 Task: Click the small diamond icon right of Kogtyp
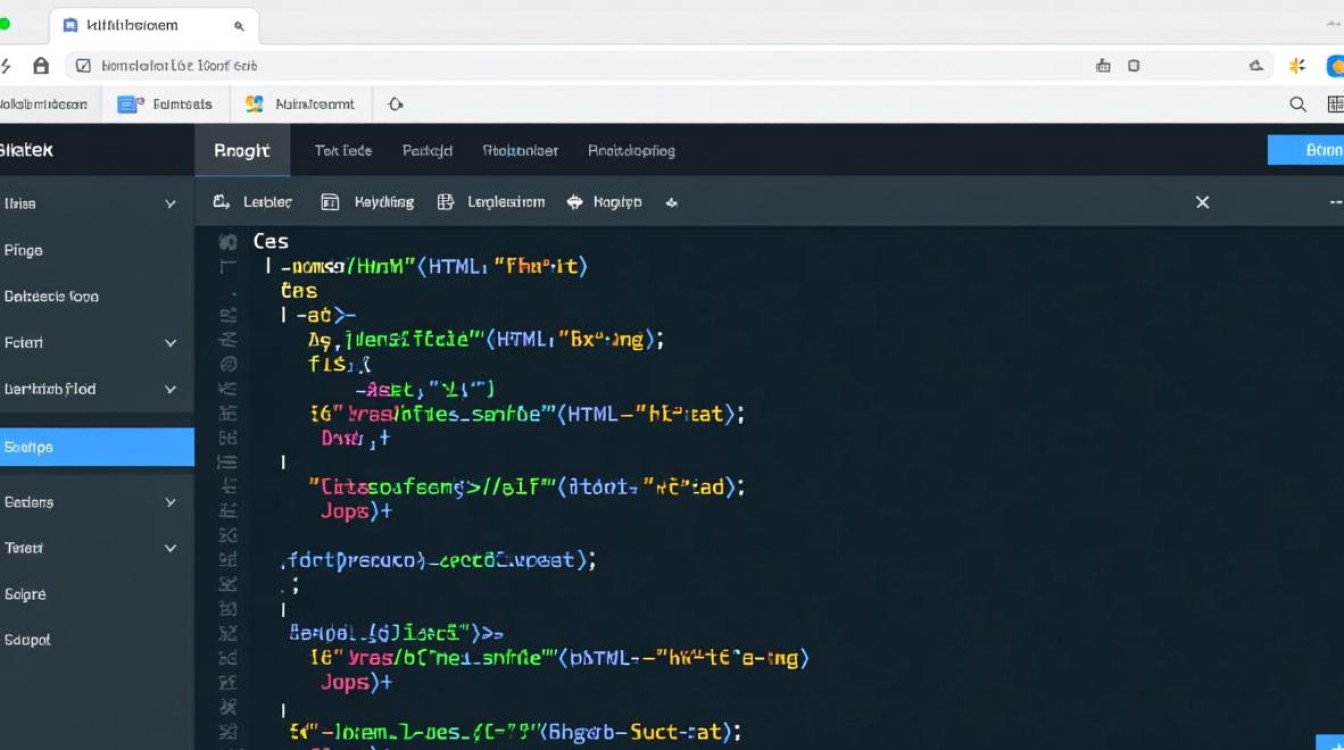[x=671, y=202]
